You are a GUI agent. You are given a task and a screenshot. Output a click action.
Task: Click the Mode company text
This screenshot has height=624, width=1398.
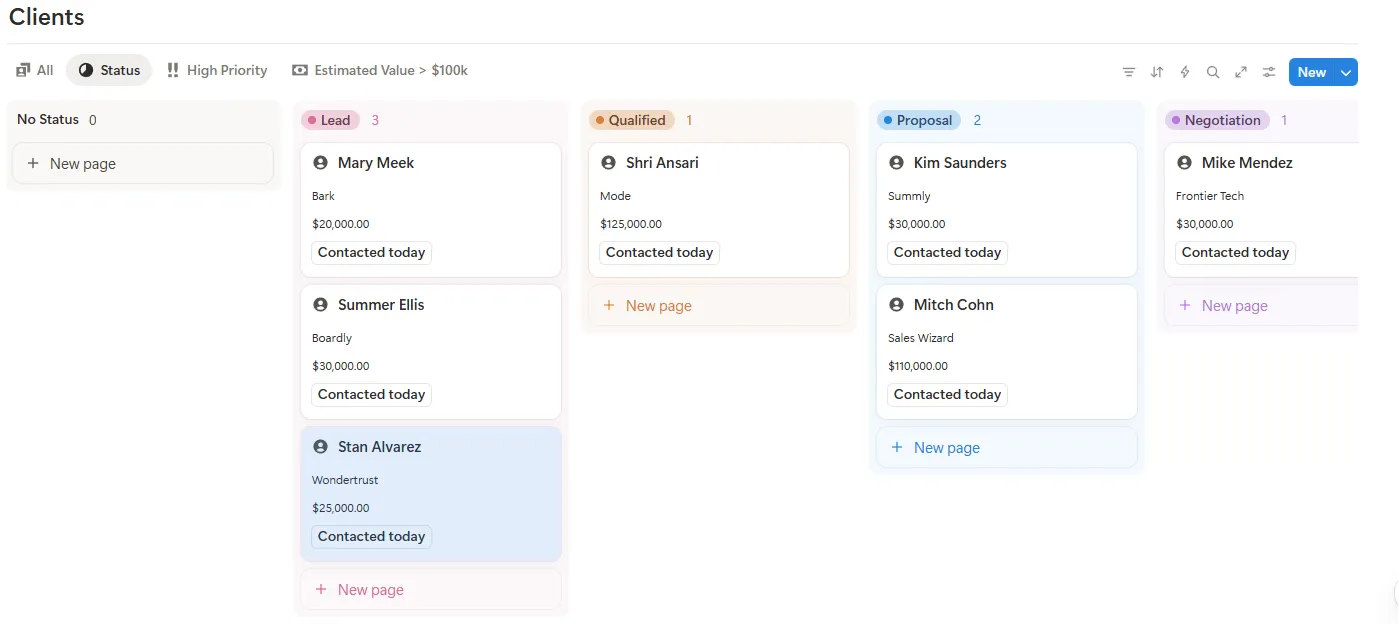(615, 196)
